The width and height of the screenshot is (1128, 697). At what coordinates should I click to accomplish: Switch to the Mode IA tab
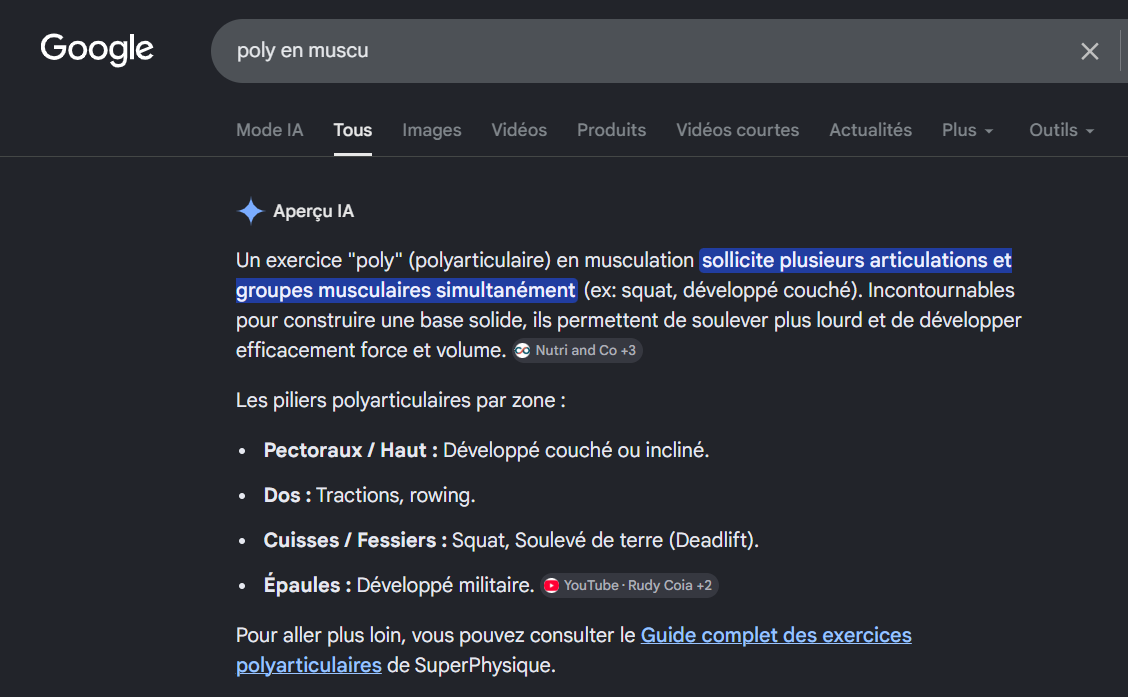click(270, 130)
